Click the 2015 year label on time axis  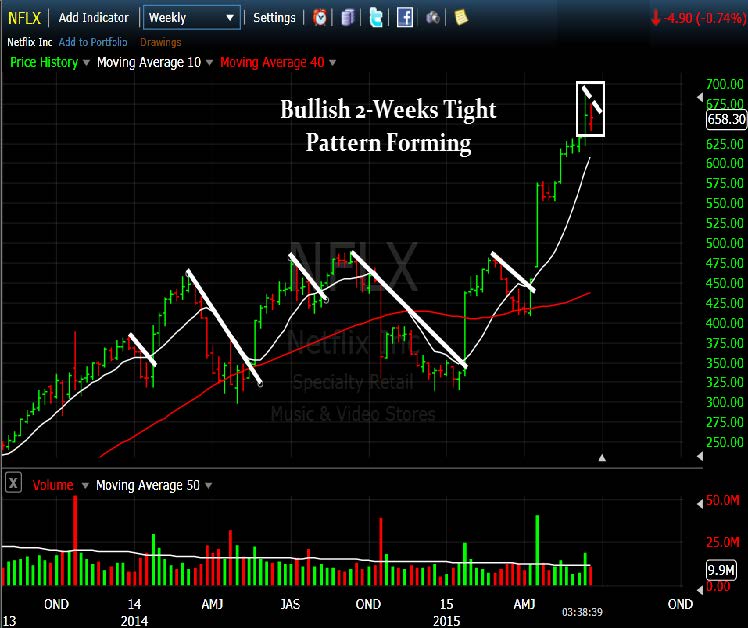point(447,621)
